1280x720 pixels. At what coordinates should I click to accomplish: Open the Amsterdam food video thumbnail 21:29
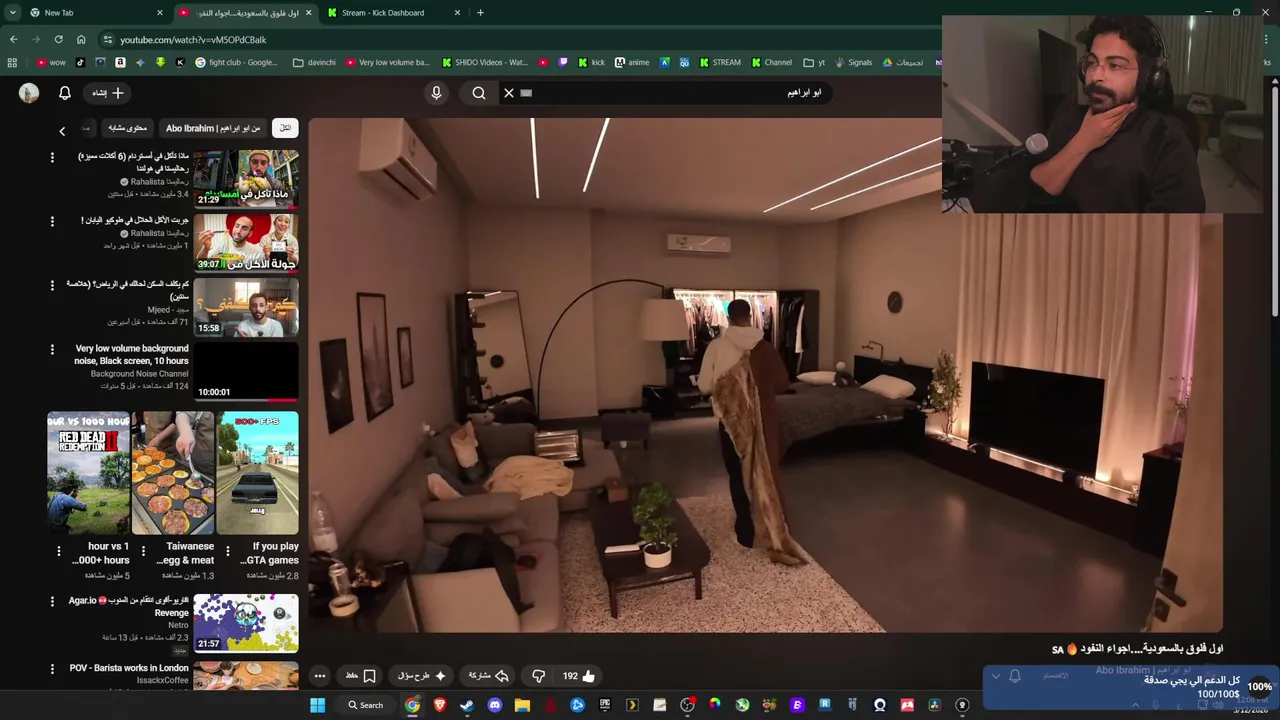[x=245, y=178]
